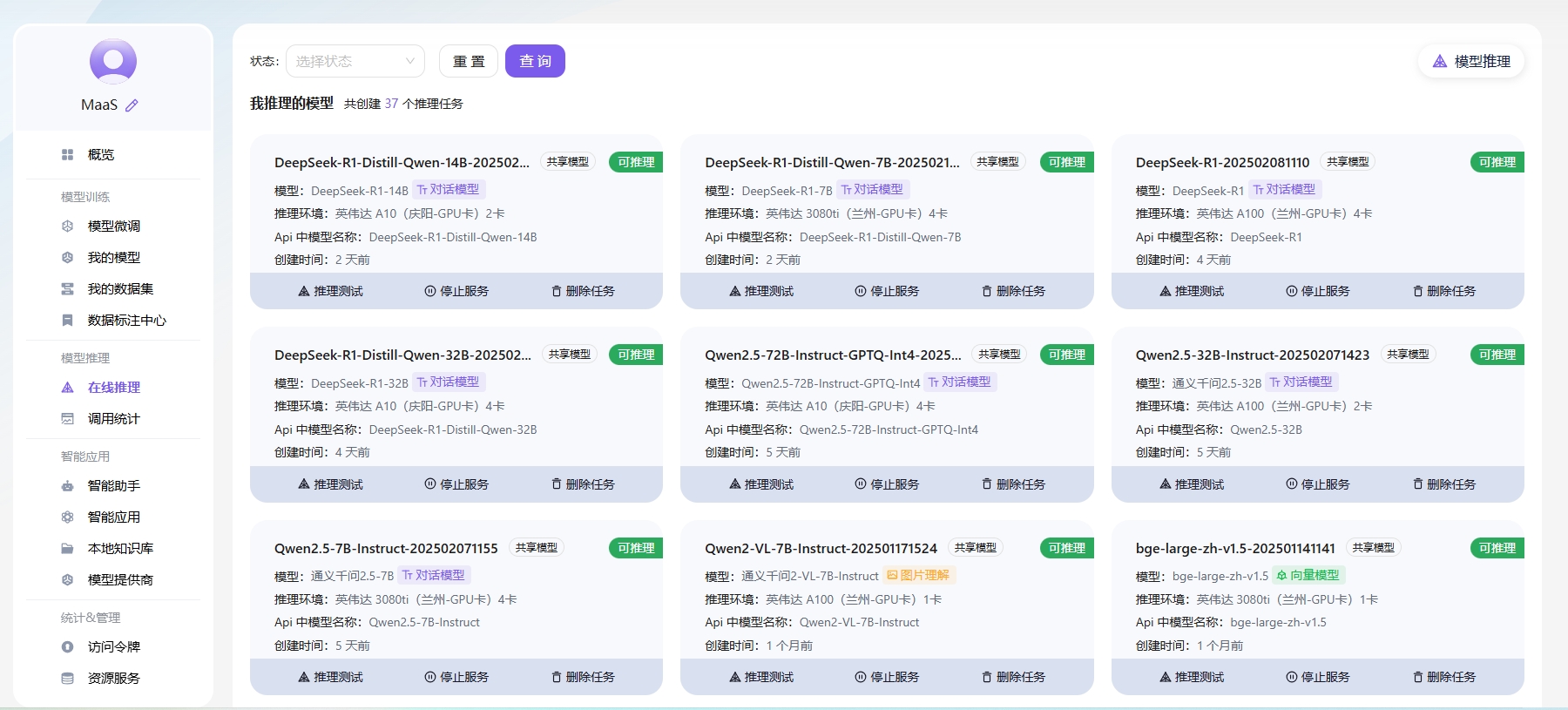1568x710 pixels.
Task: Click 删除任务 for DeepSeek-R1-Distill-Qwen-14B
Action: 583,291
